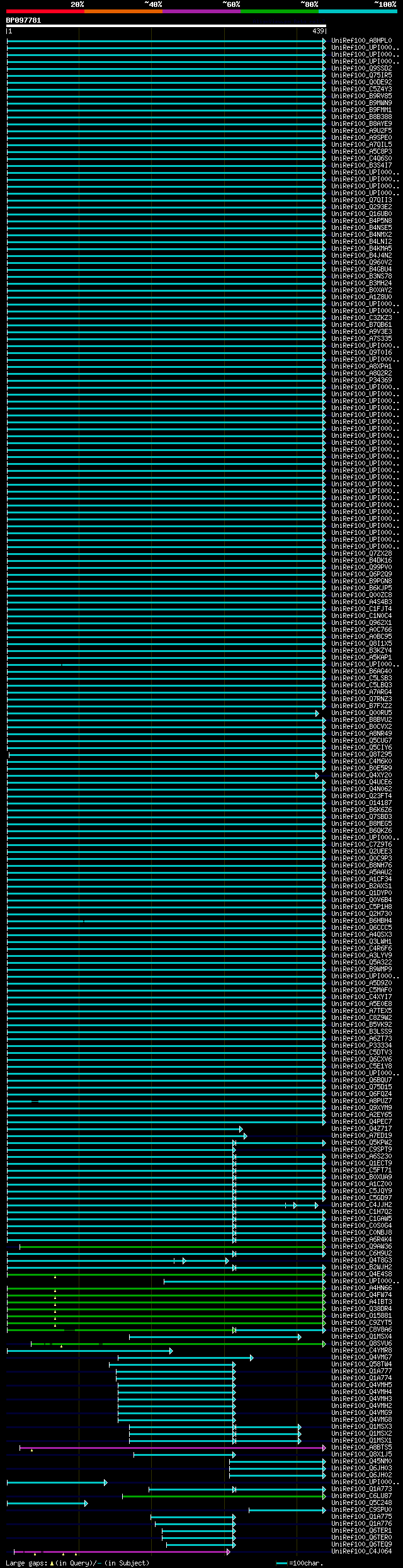The width and height of the screenshot is (403, 1568).
Task: Open hit UniRef100_Q2H730
Action: tap(361, 914)
